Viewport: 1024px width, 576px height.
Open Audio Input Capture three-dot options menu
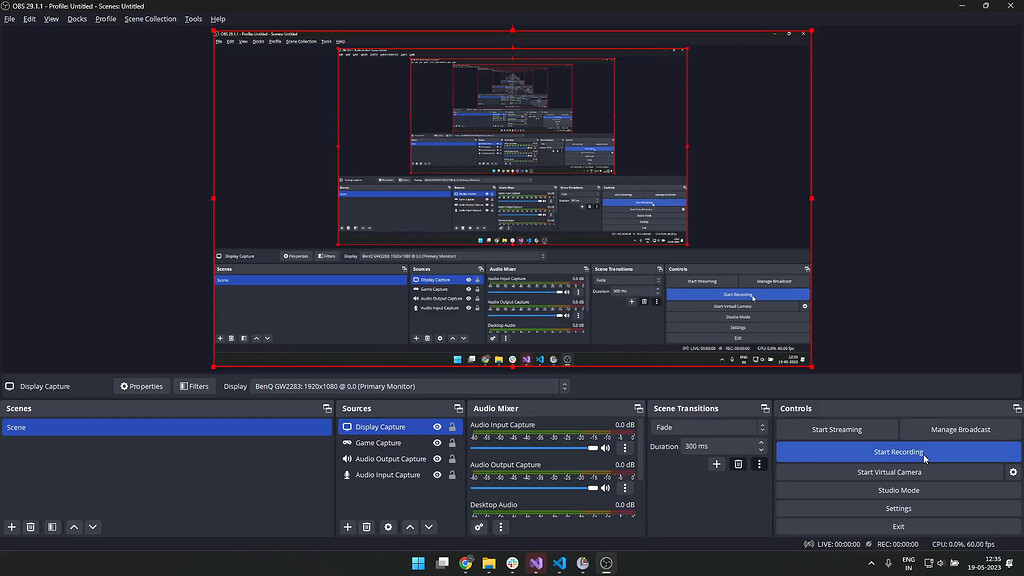[x=626, y=448]
